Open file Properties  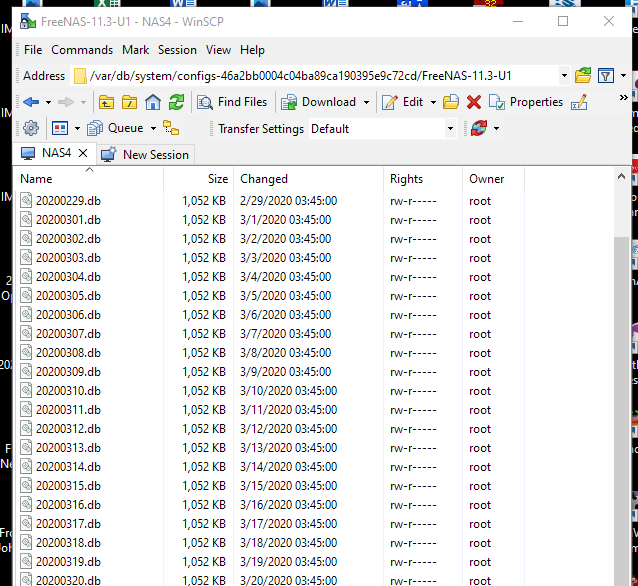coord(526,102)
